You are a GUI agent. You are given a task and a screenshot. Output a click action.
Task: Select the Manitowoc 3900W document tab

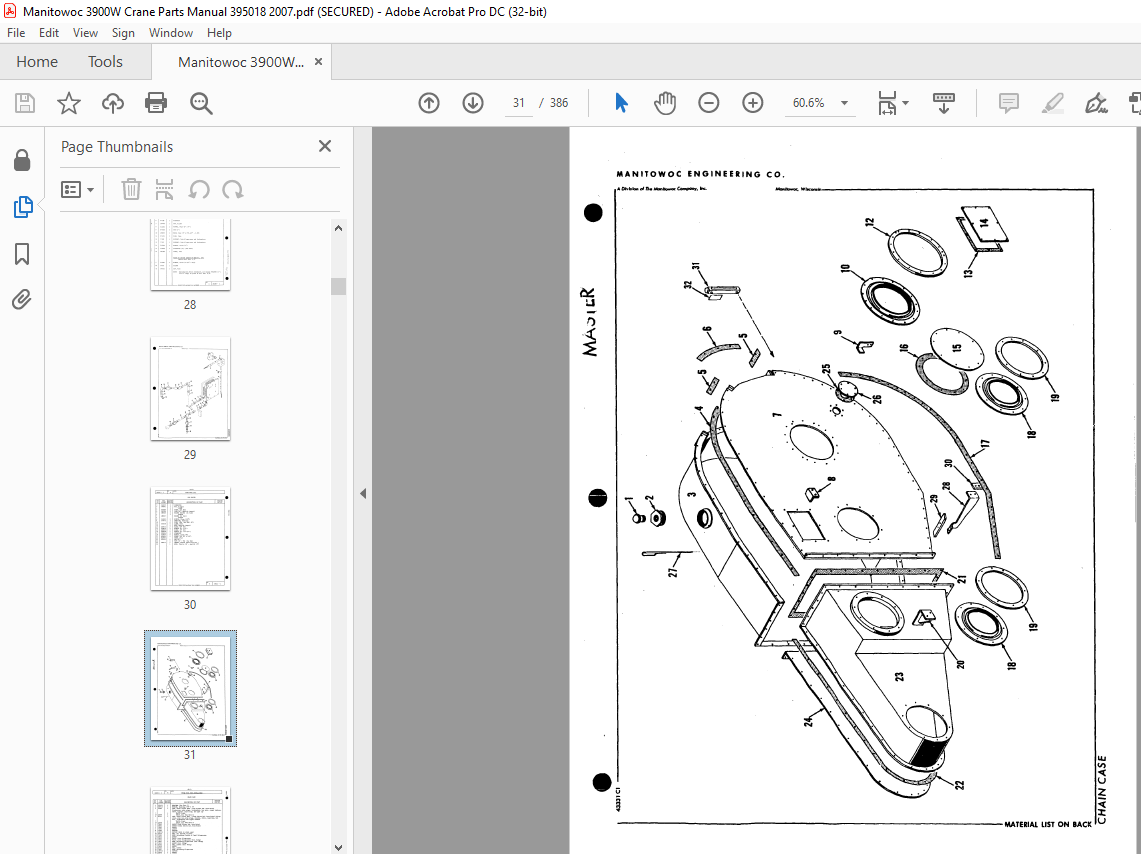tap(241, 62)
